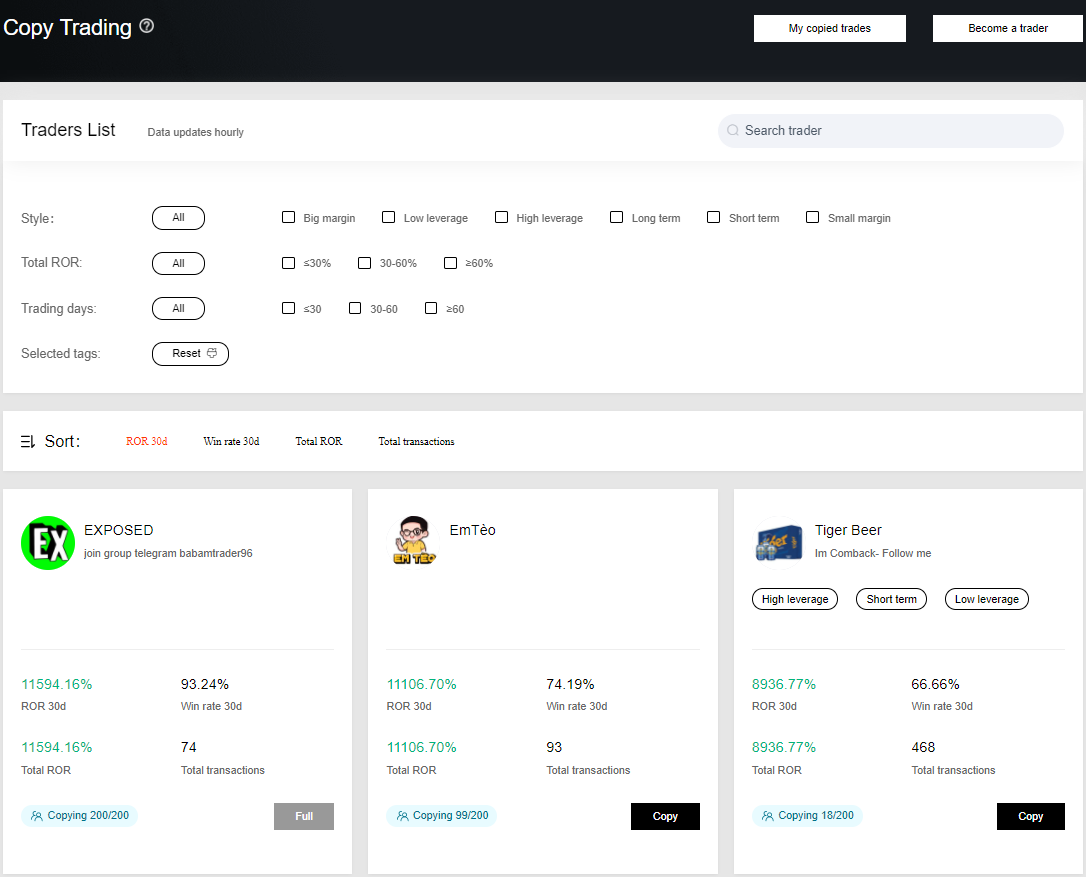The image size is (1086, 877).
Task: Click the Reset button in Selected tags
Action: click(190, 354)
